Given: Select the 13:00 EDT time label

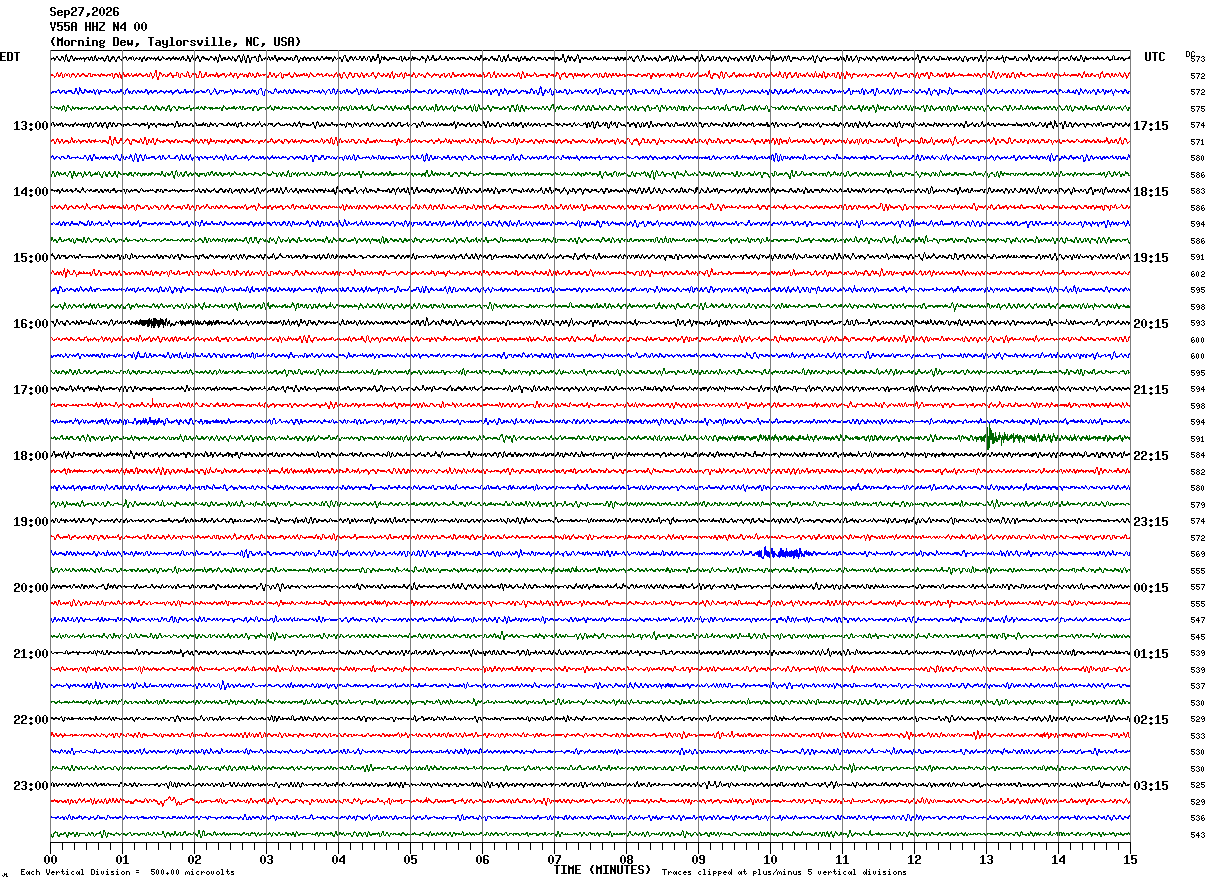Looking at the screenshot, I should pos(30,126).
